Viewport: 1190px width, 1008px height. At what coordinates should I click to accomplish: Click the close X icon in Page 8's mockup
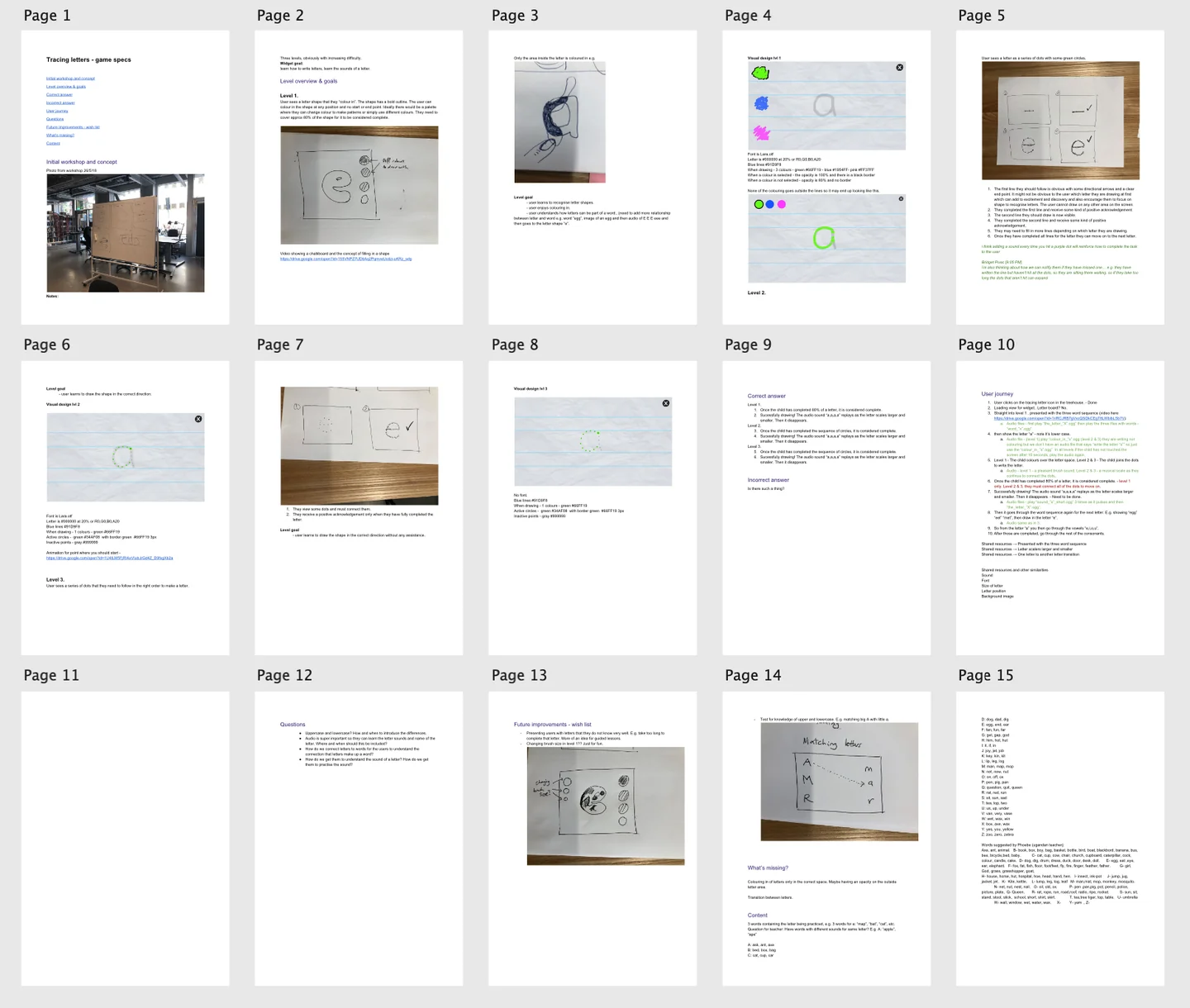point(666,403)
